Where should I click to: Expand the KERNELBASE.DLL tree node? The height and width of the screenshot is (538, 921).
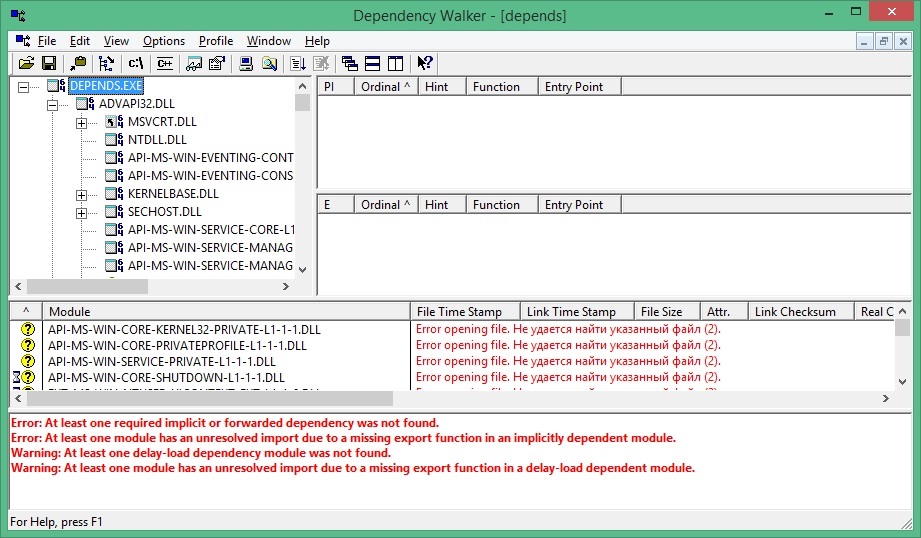point(82,194)
